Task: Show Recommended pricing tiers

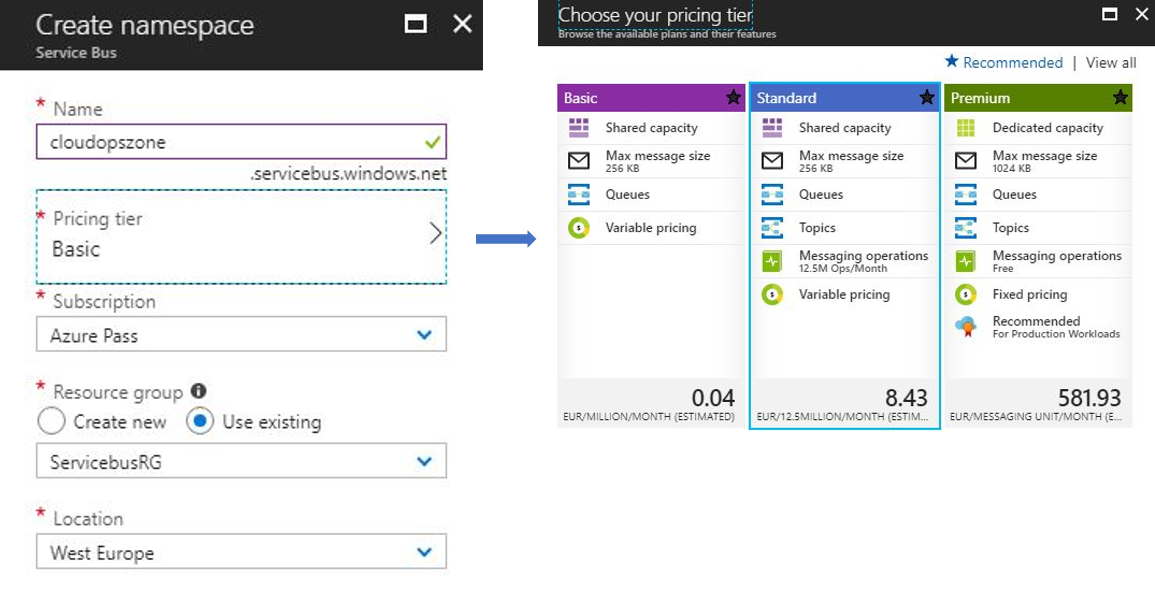Action: tap(1004, 63)
